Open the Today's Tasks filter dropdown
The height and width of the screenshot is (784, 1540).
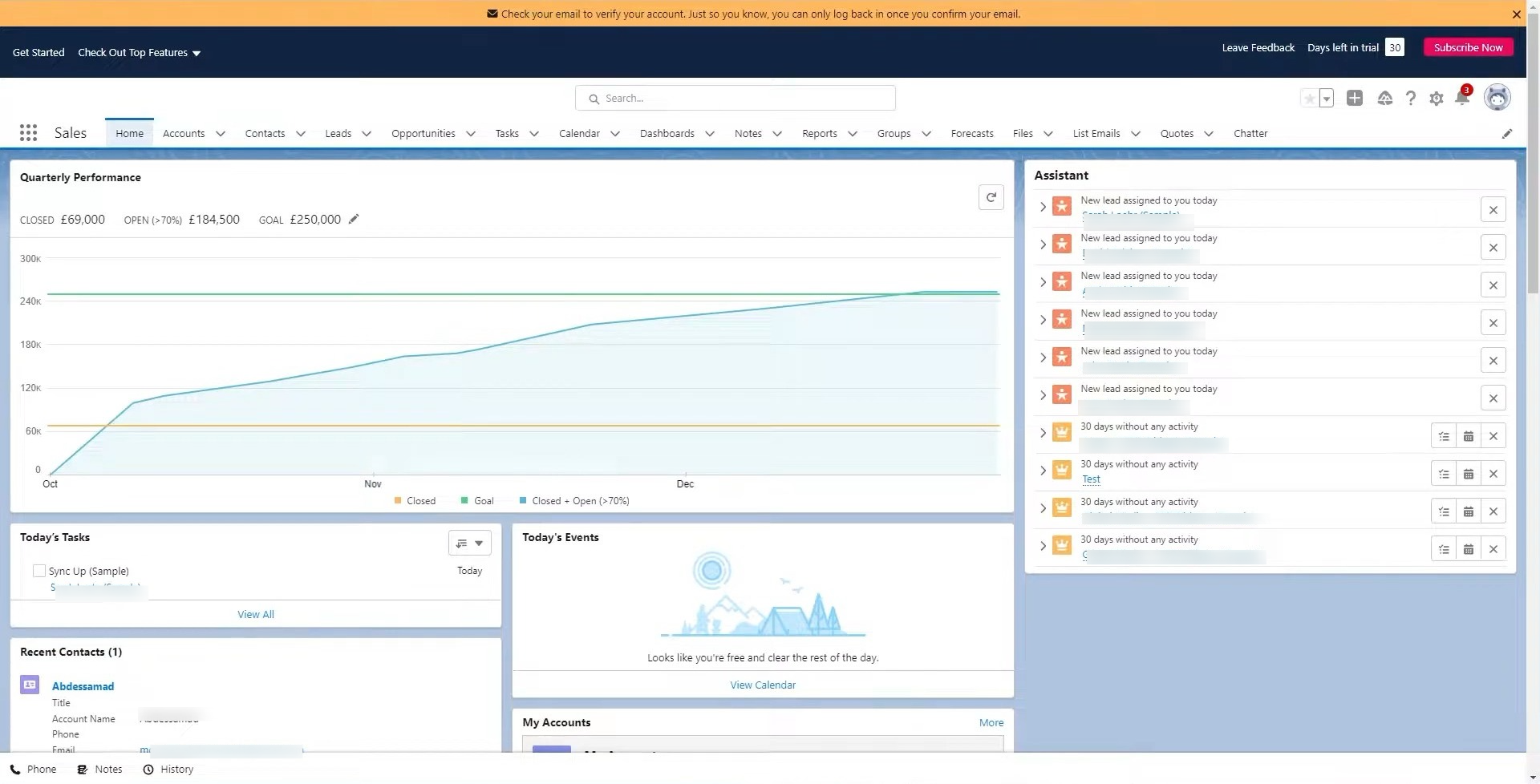pyautogui.click(x=469, y=544)
